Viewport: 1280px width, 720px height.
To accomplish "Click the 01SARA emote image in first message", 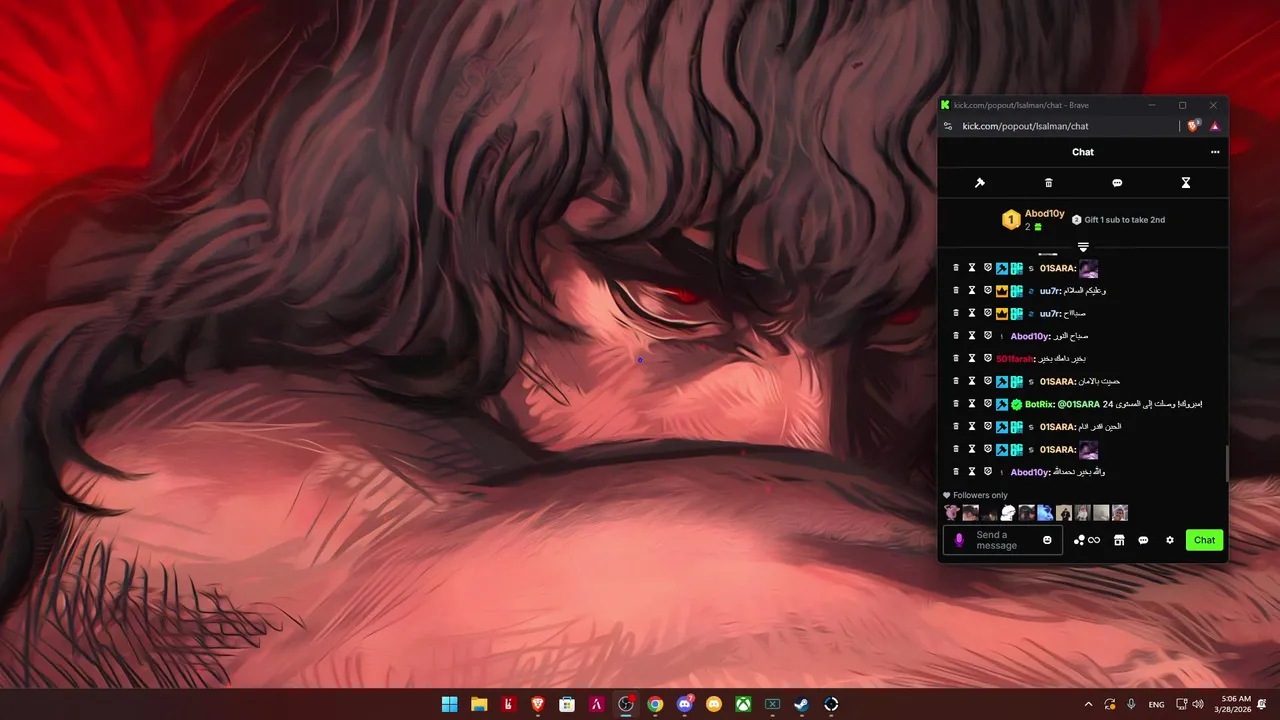I will [x=1088, y=269].
